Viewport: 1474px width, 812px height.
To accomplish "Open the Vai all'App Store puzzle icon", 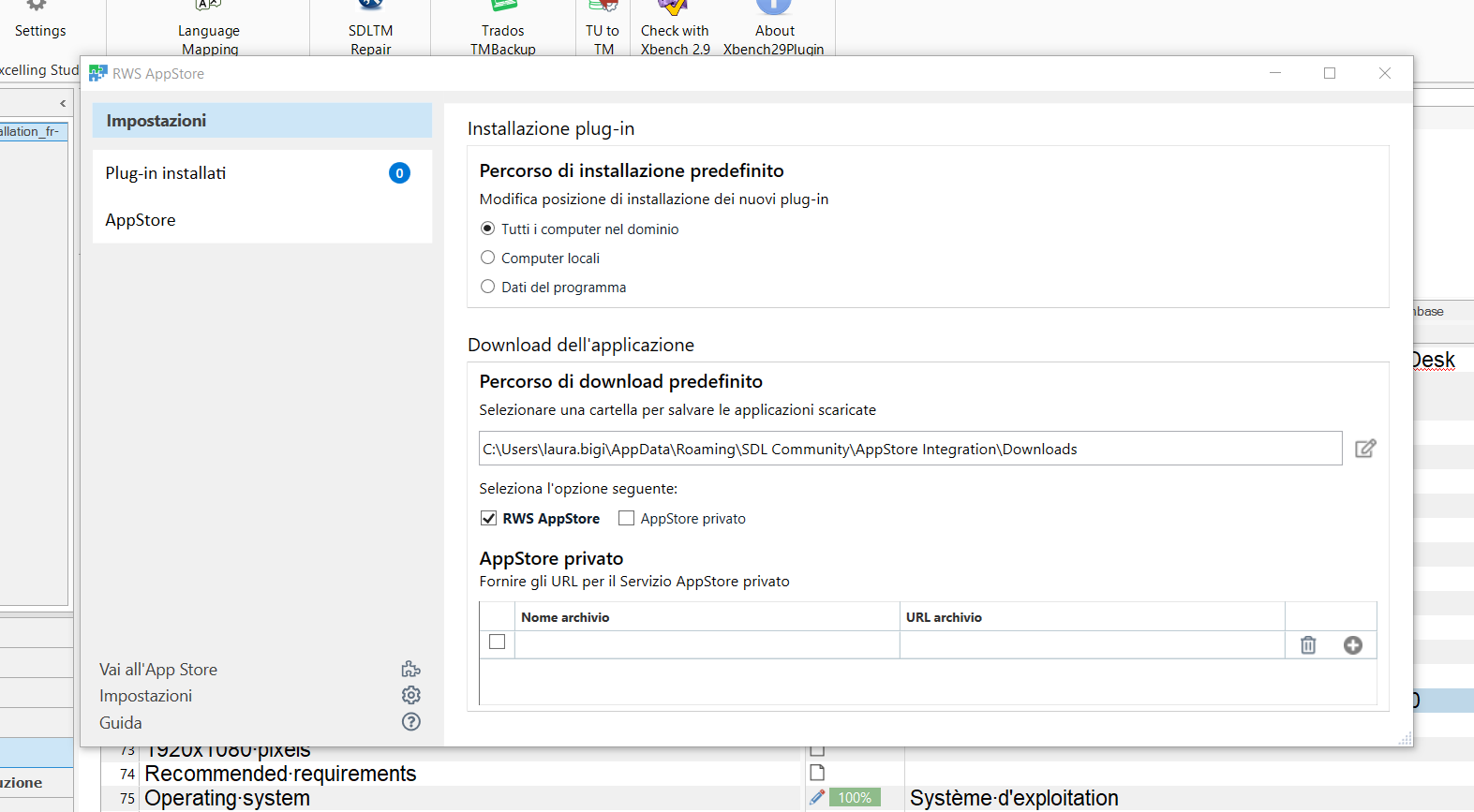I will [x=410, y=669].
